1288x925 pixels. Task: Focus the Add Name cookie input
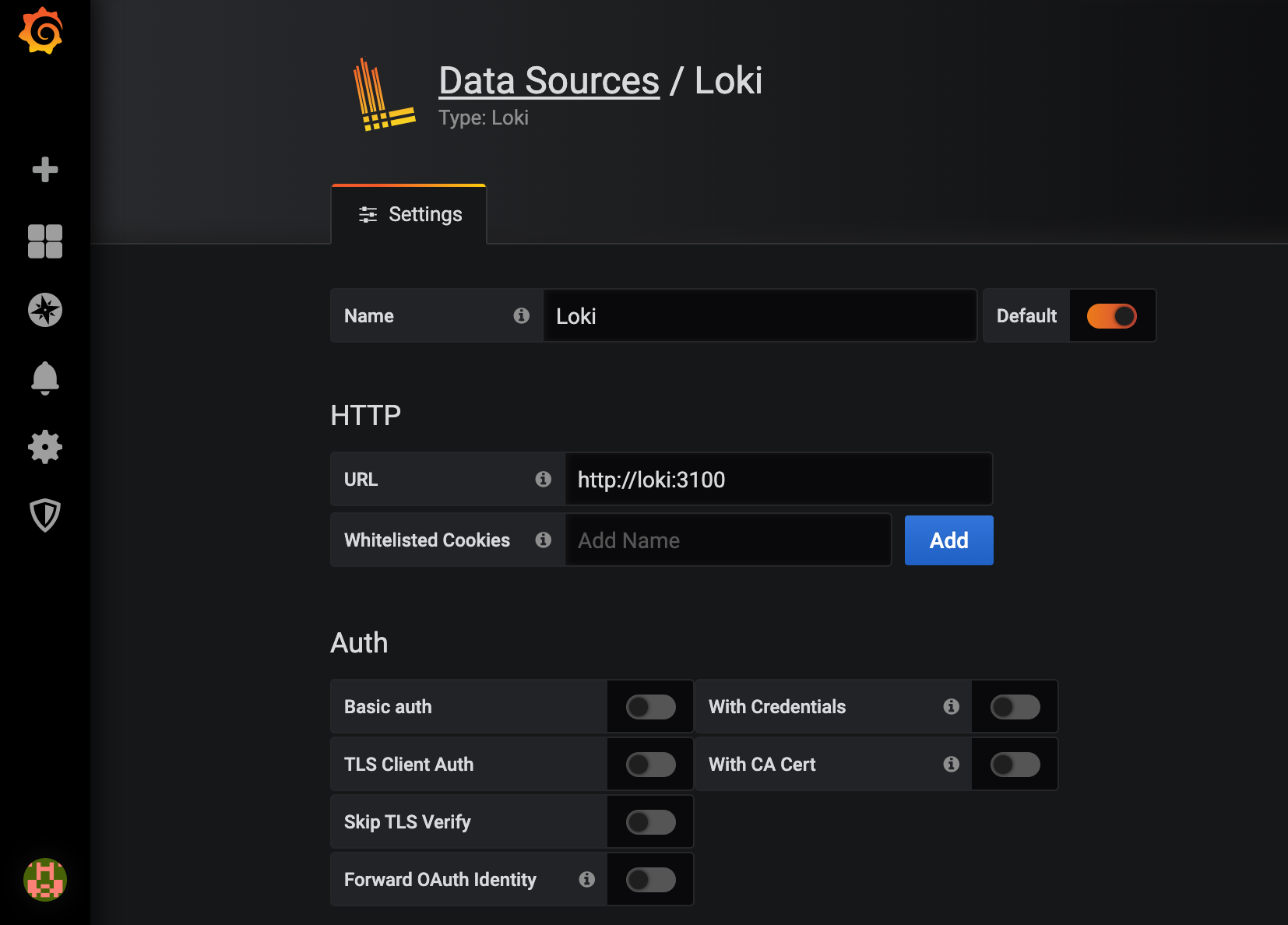(x=728, y=540)
